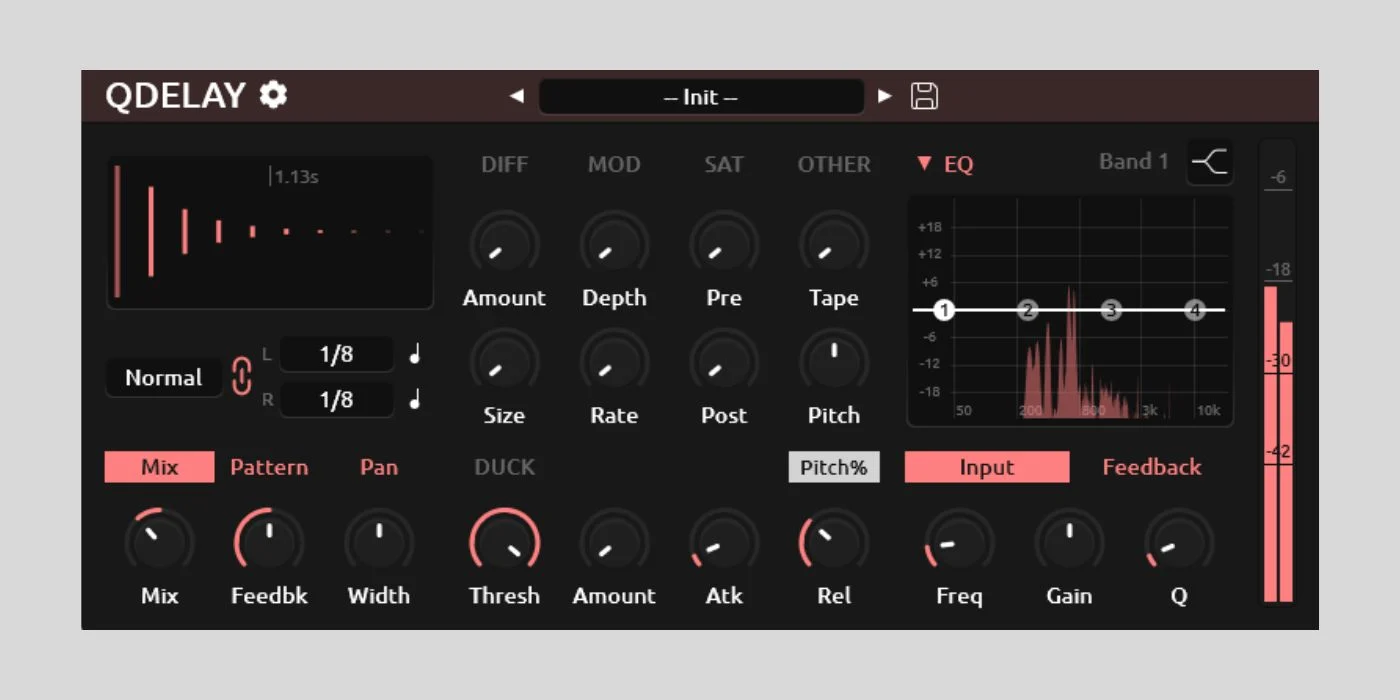This screenshot has width=1400, height=700.
Task: Toggle the SAT section on
Action: (x=723, y=165)
